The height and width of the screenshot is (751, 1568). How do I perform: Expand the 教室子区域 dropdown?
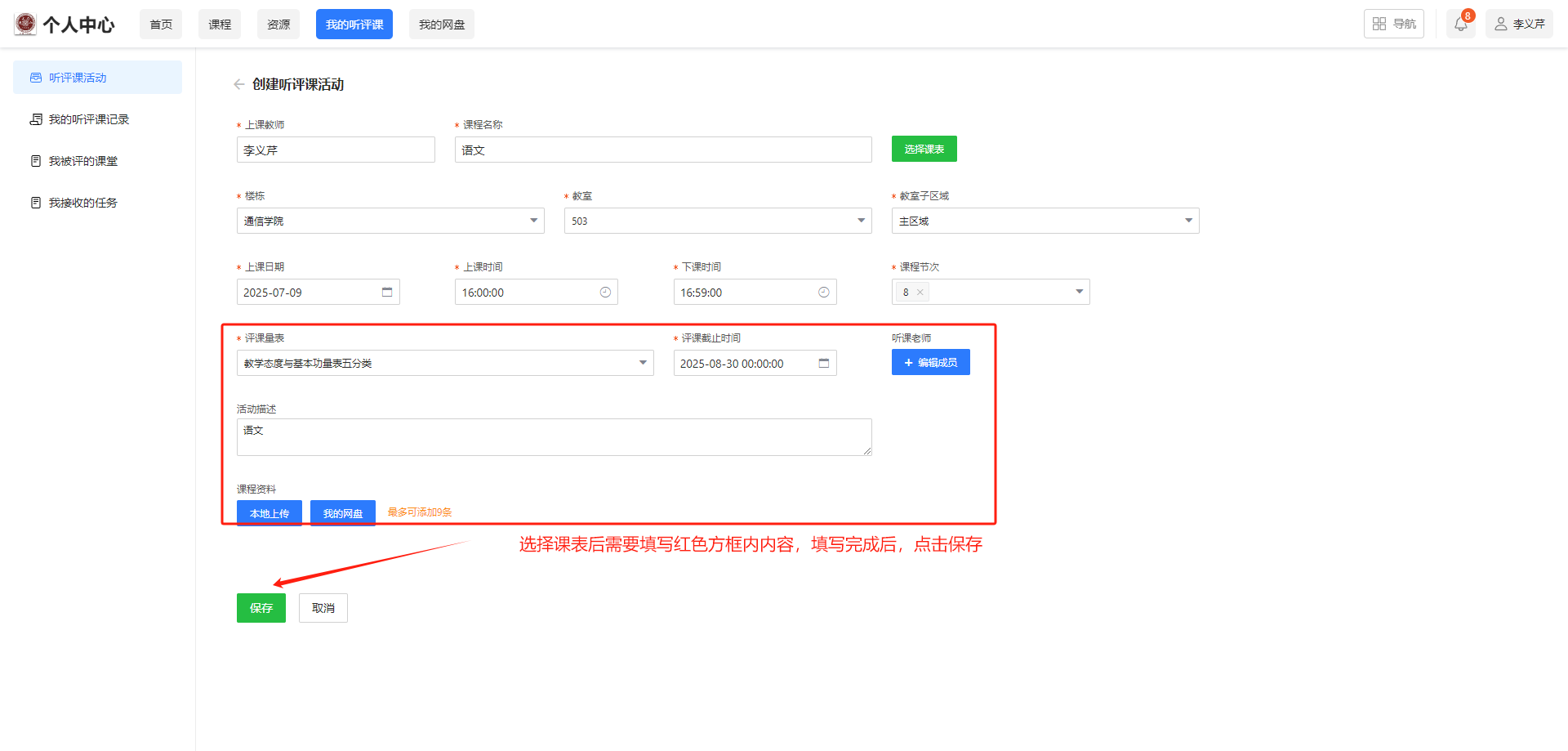[1188, 221]
